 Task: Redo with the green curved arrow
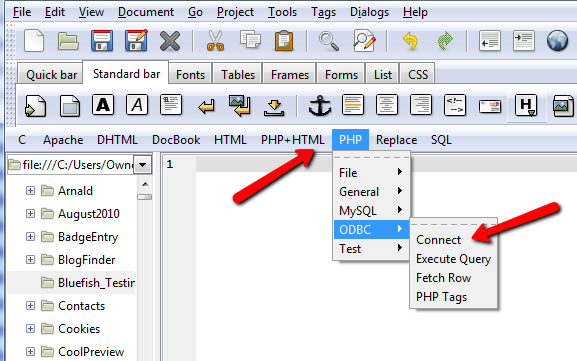point(445,40)
